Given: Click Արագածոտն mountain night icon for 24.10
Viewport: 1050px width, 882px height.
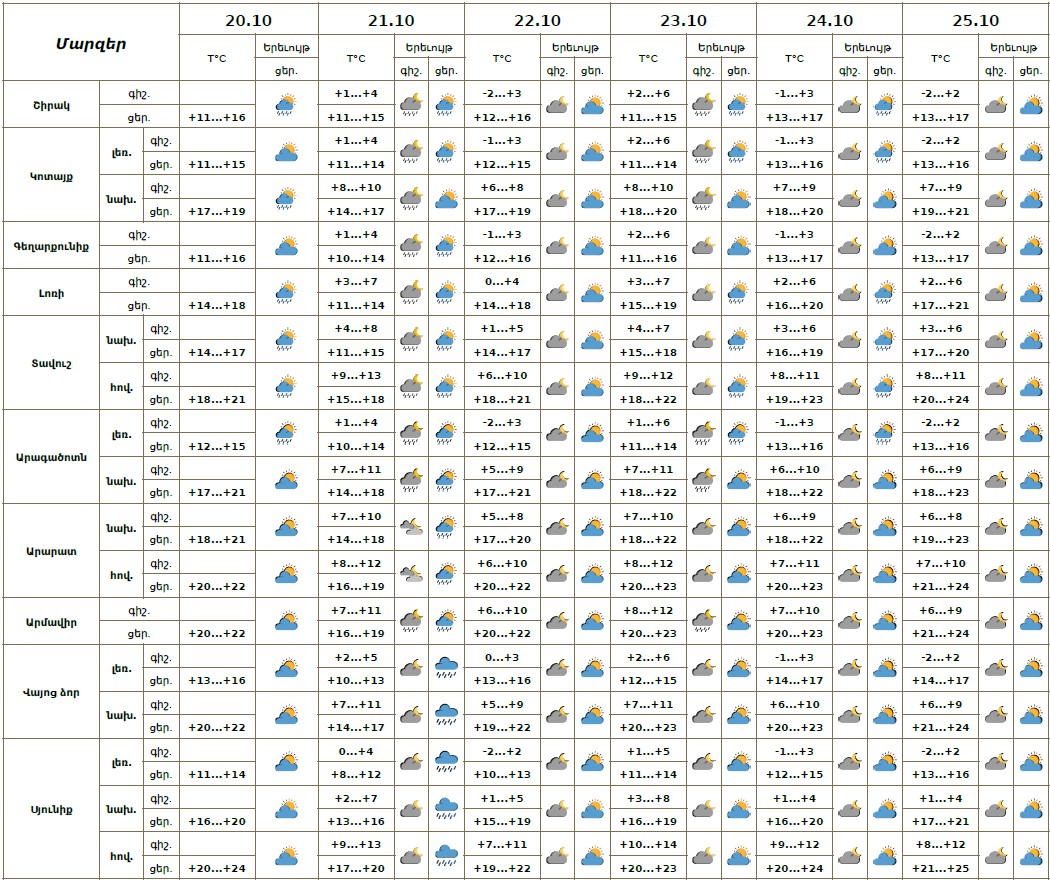Looking at the screenshot, I should [x=849, y=433].
